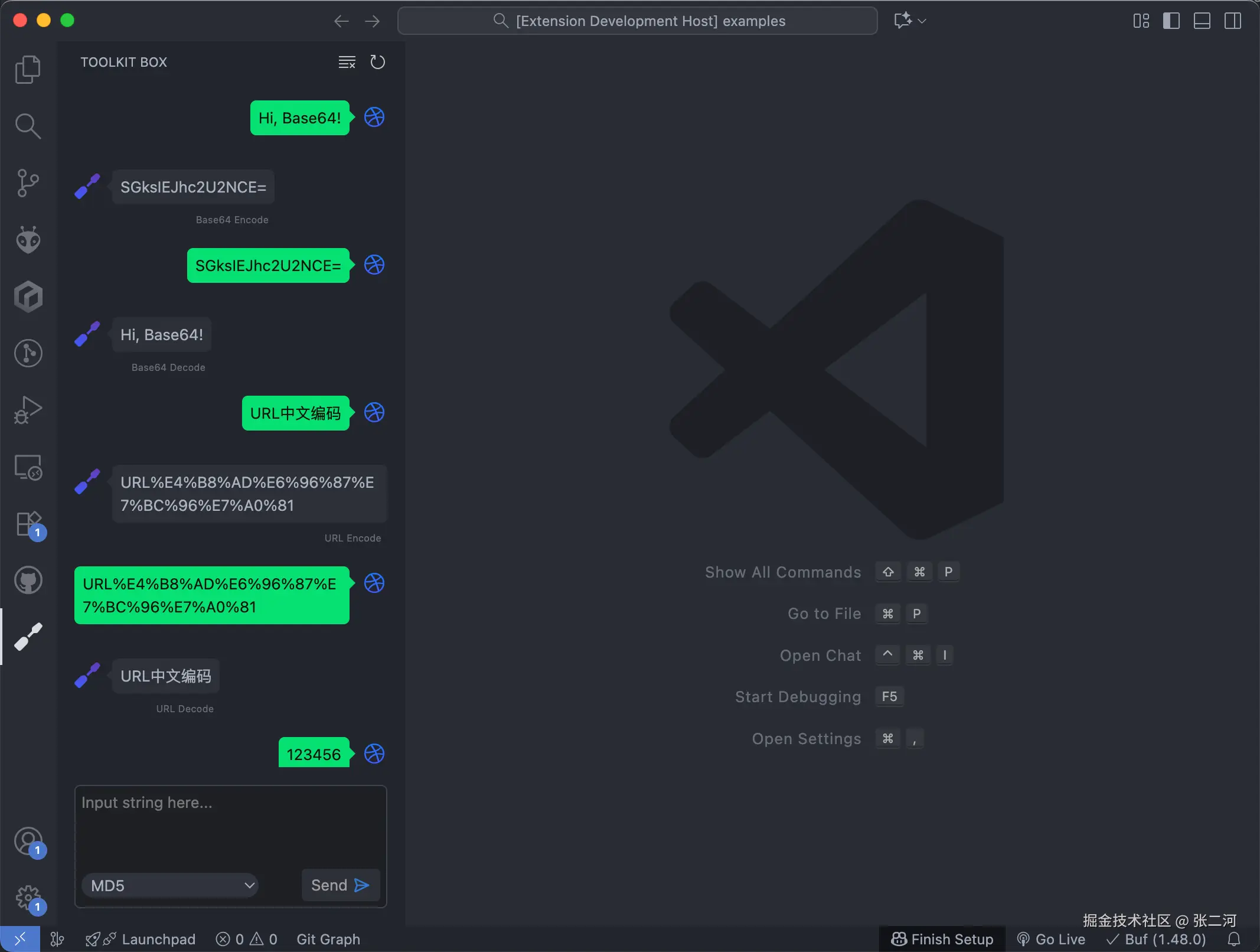
Task: Open Extensions view with badge
Action: tap(28, 523)
